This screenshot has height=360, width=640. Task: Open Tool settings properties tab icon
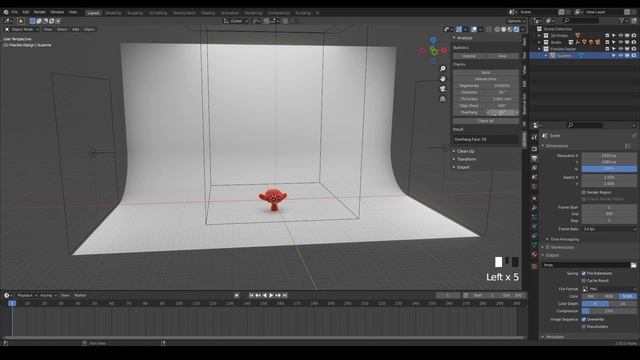[x=534, y=137]
